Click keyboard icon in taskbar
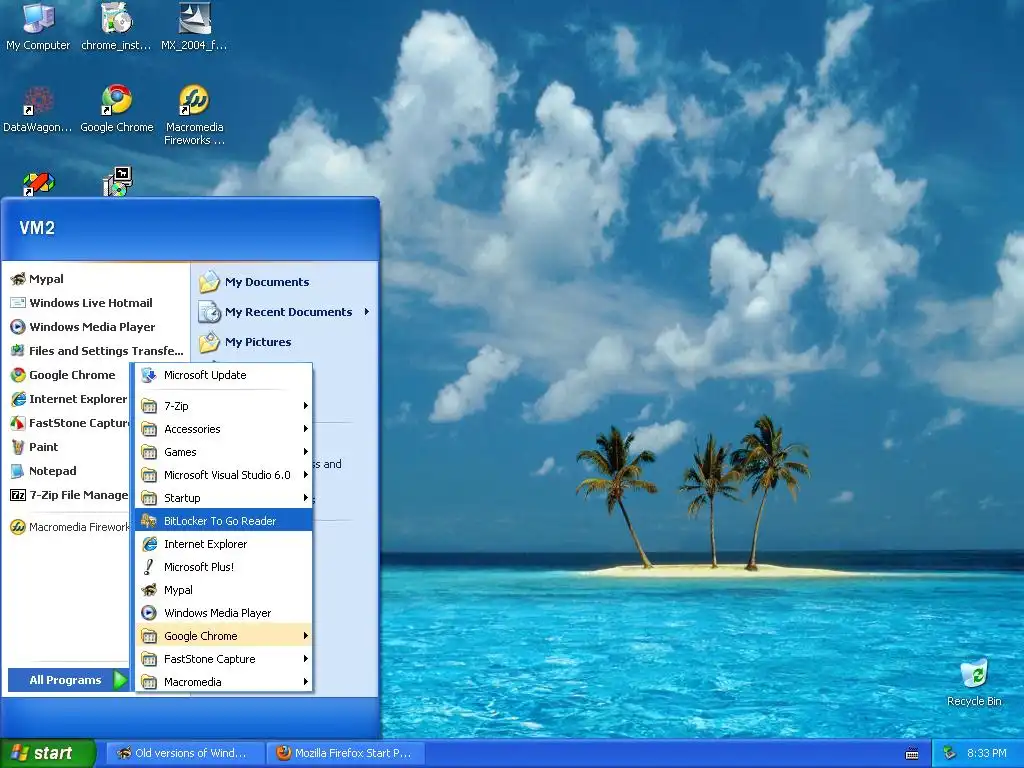The width and height of the screenshot is (1024, 768). pyautogui.click(x=912, y=754)
